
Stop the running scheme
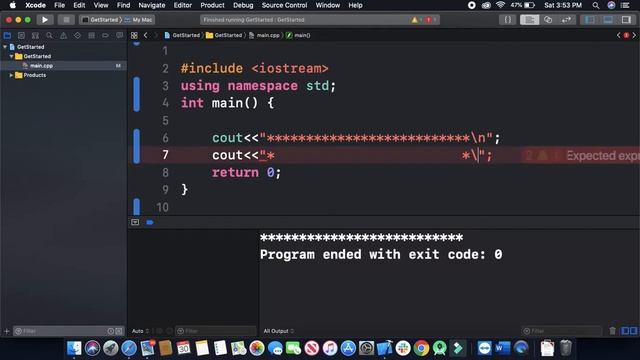[66, 20]
